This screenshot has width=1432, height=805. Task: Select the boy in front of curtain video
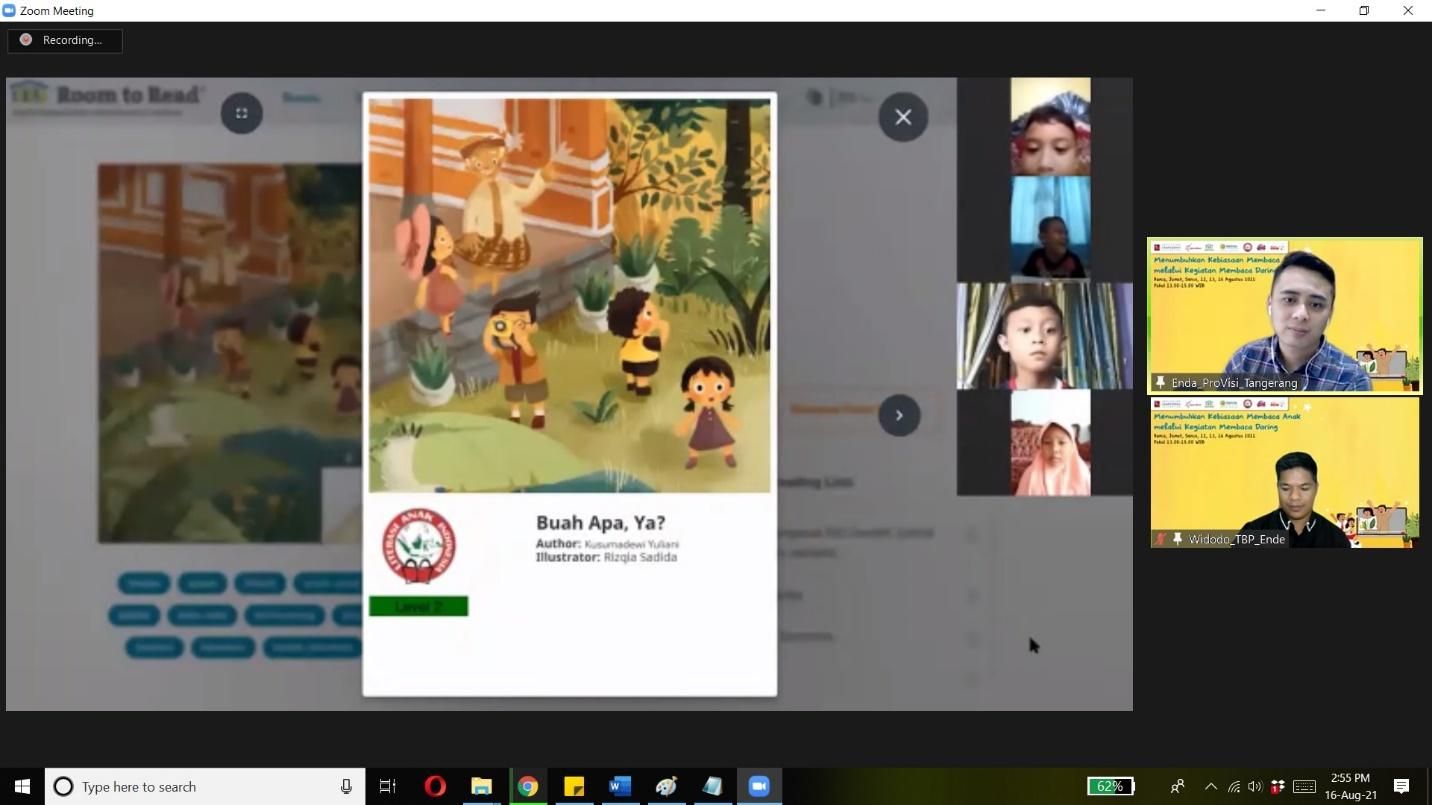(1044, 336)
